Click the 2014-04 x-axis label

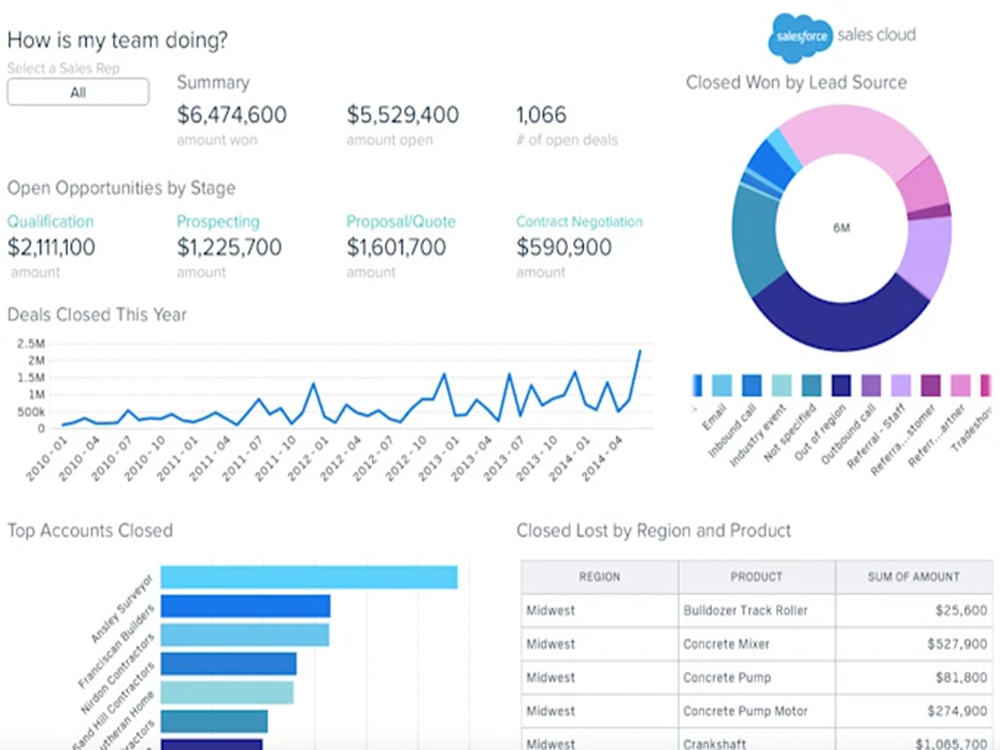point(602,459)
